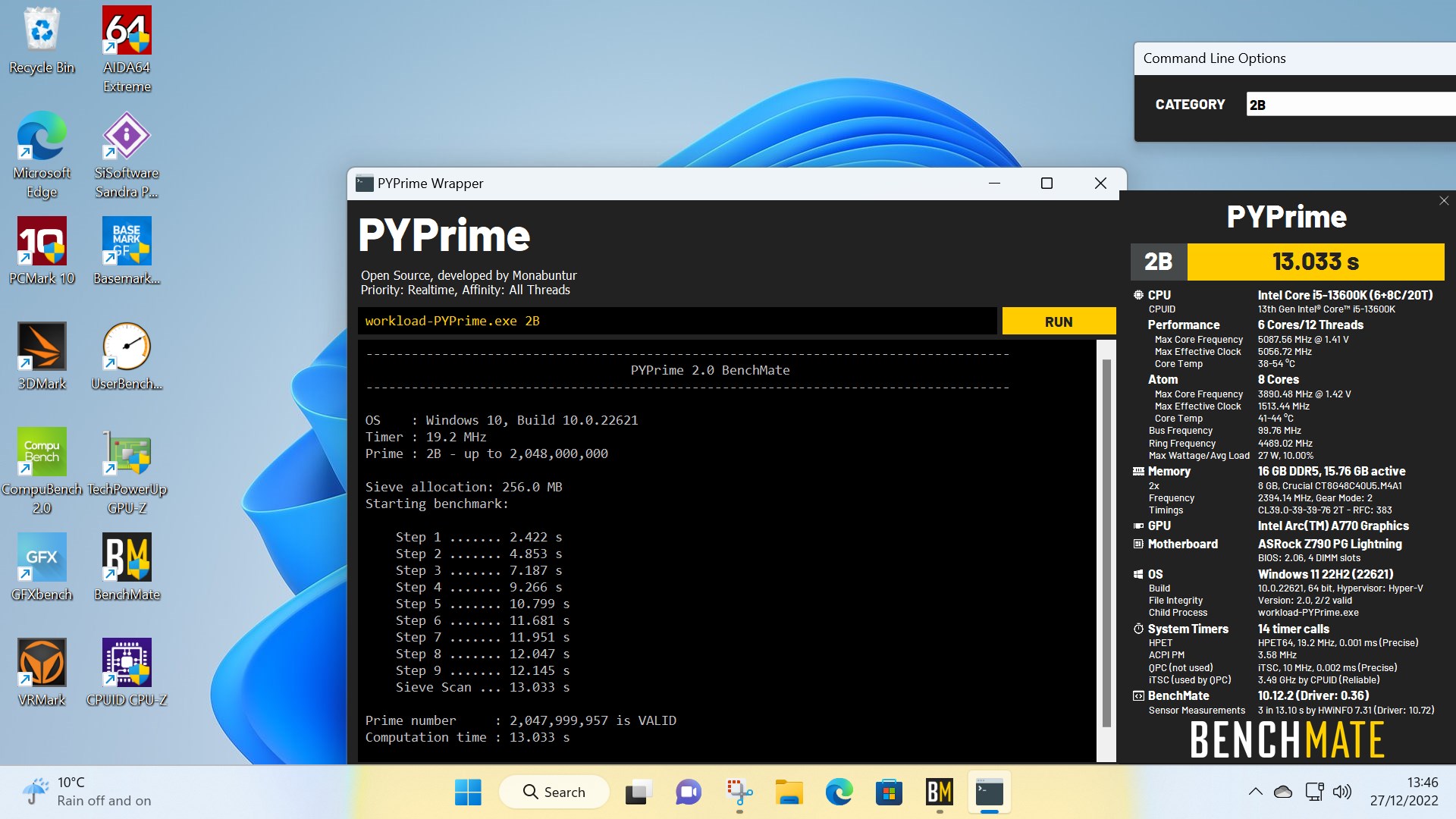Open the Recycle Bin desktop icon

coord(42,42)
